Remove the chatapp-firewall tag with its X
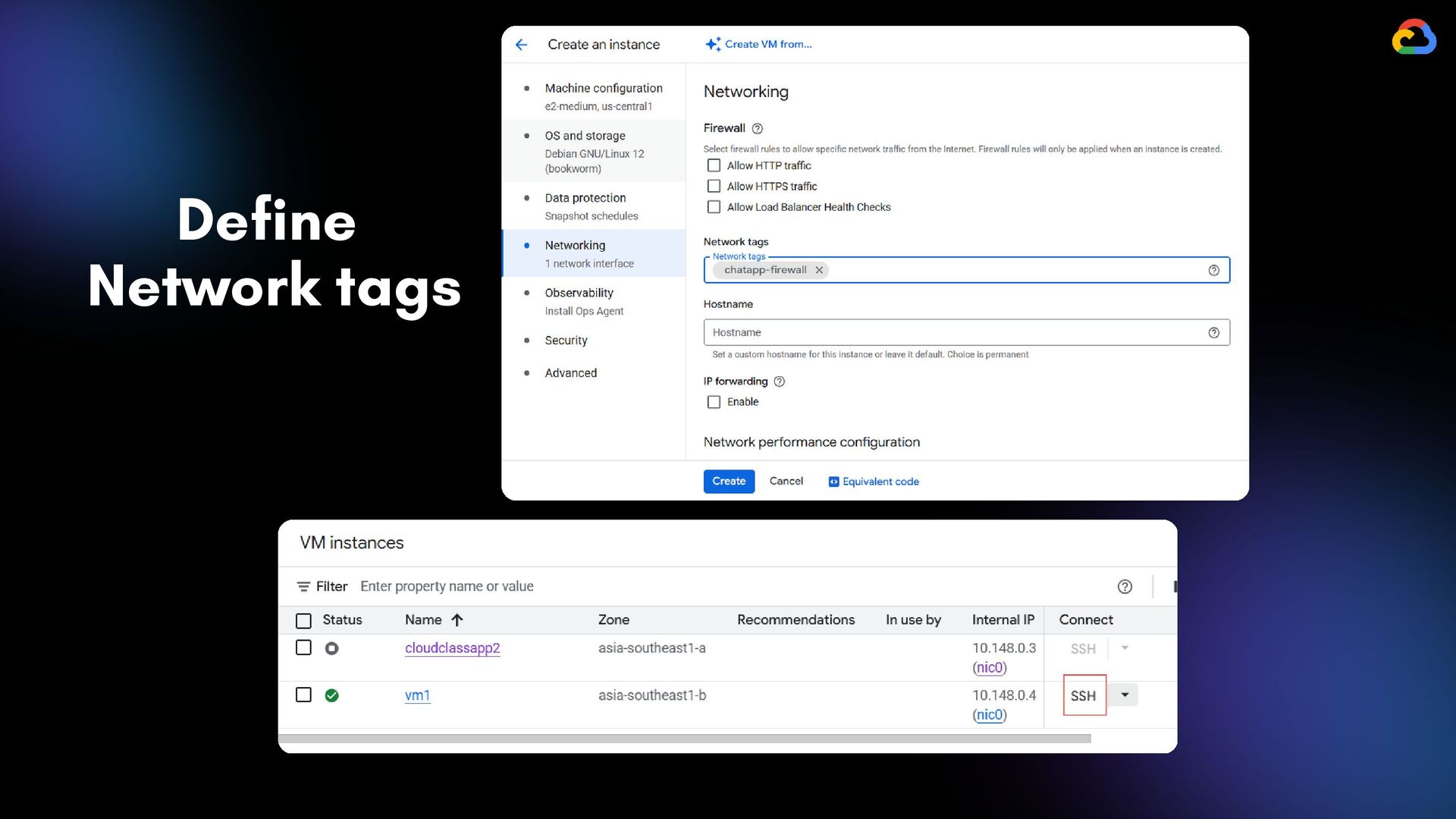 tap(819, 270)
